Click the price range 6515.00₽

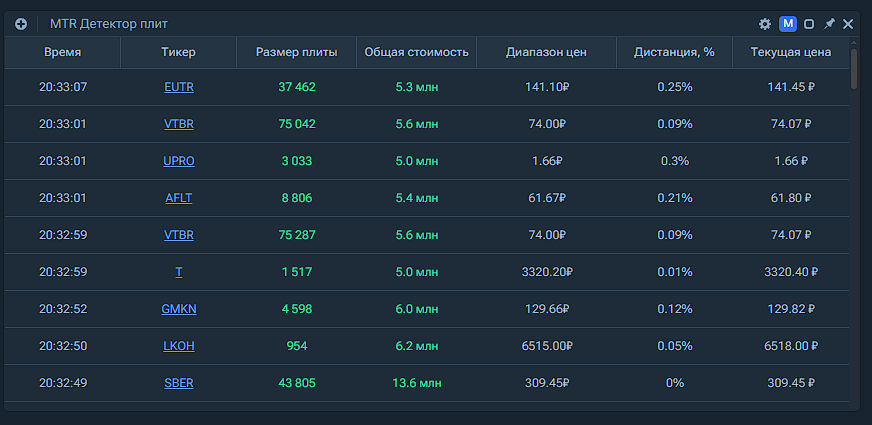(x=547, y=346)
